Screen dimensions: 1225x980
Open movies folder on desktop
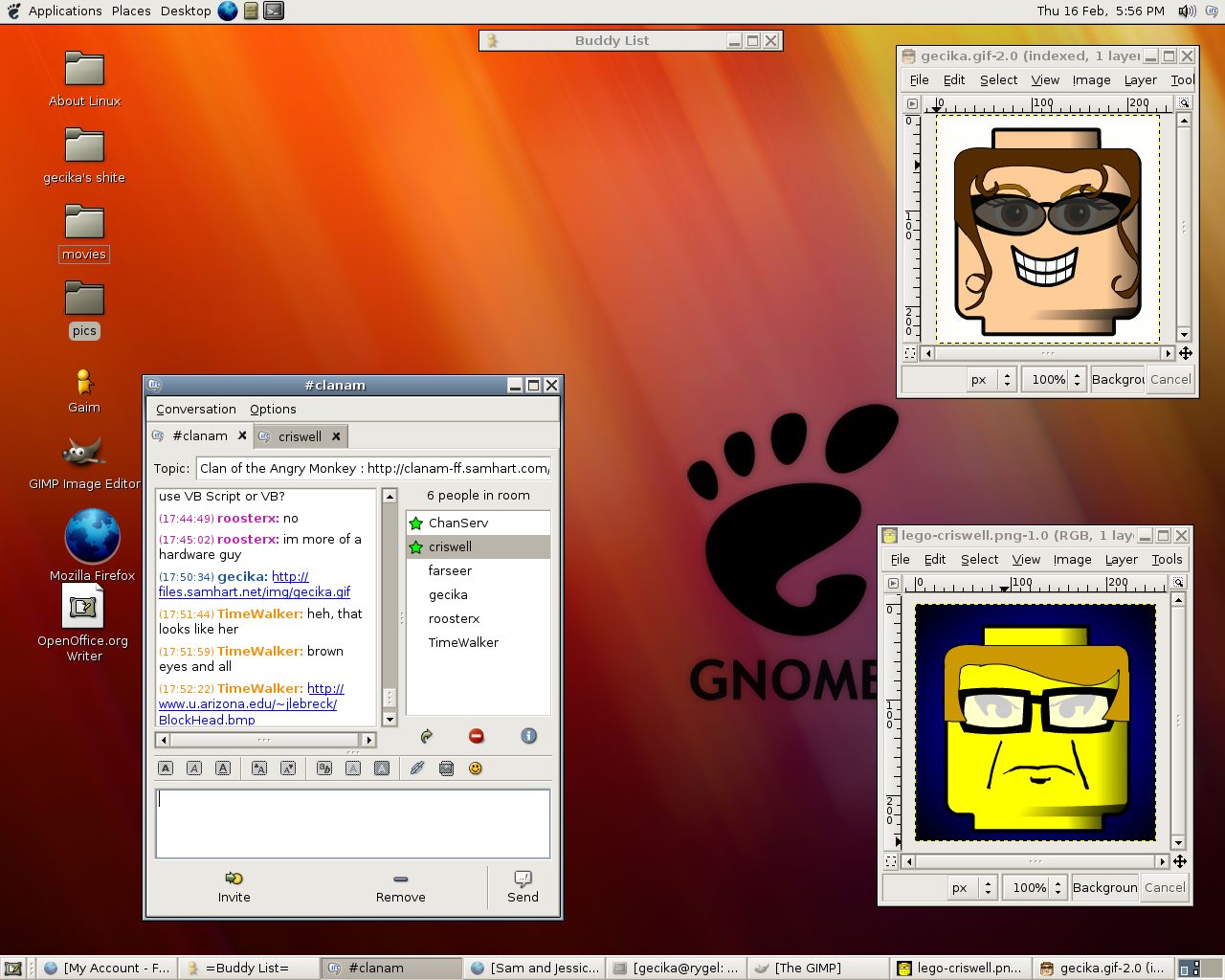click(x=84, y=232)
